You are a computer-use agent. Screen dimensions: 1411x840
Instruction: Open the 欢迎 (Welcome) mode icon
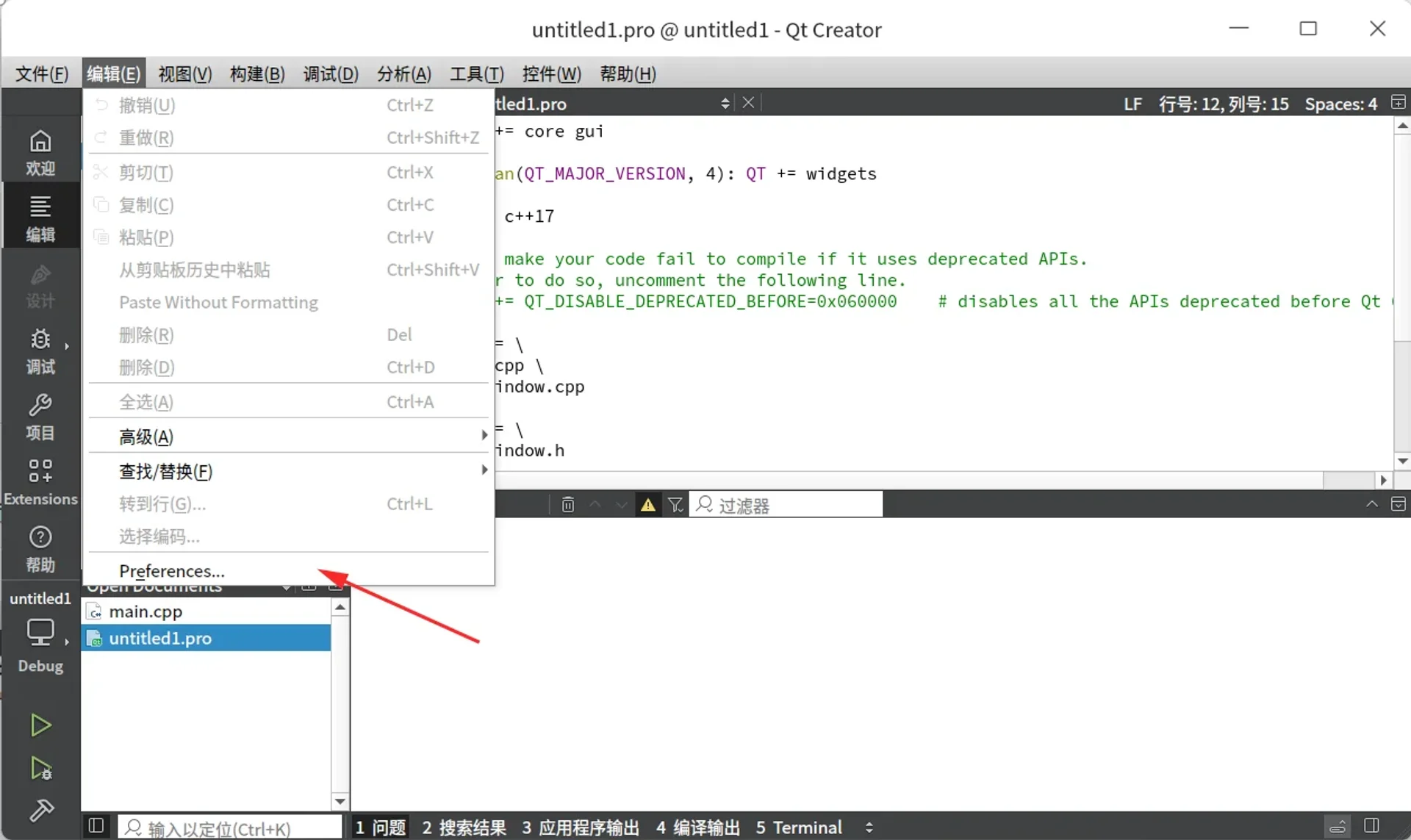40,151
